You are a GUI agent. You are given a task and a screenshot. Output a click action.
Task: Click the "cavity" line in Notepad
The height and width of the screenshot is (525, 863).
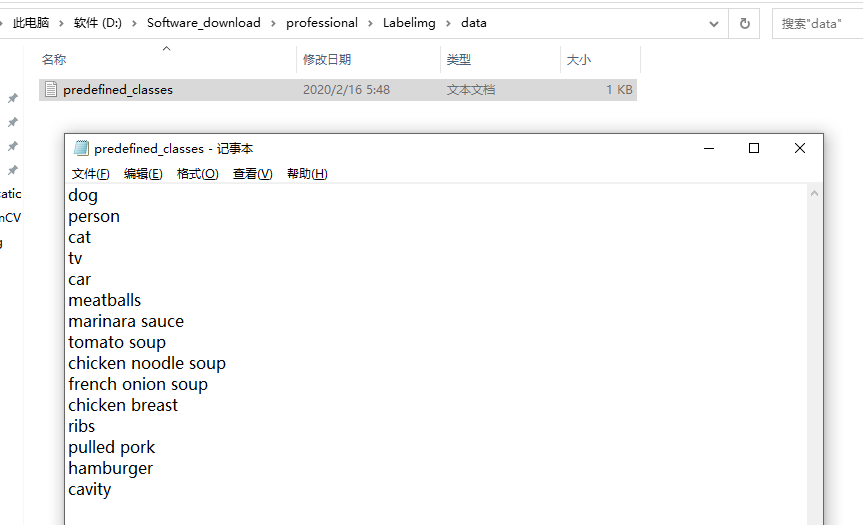click(90, 490)
